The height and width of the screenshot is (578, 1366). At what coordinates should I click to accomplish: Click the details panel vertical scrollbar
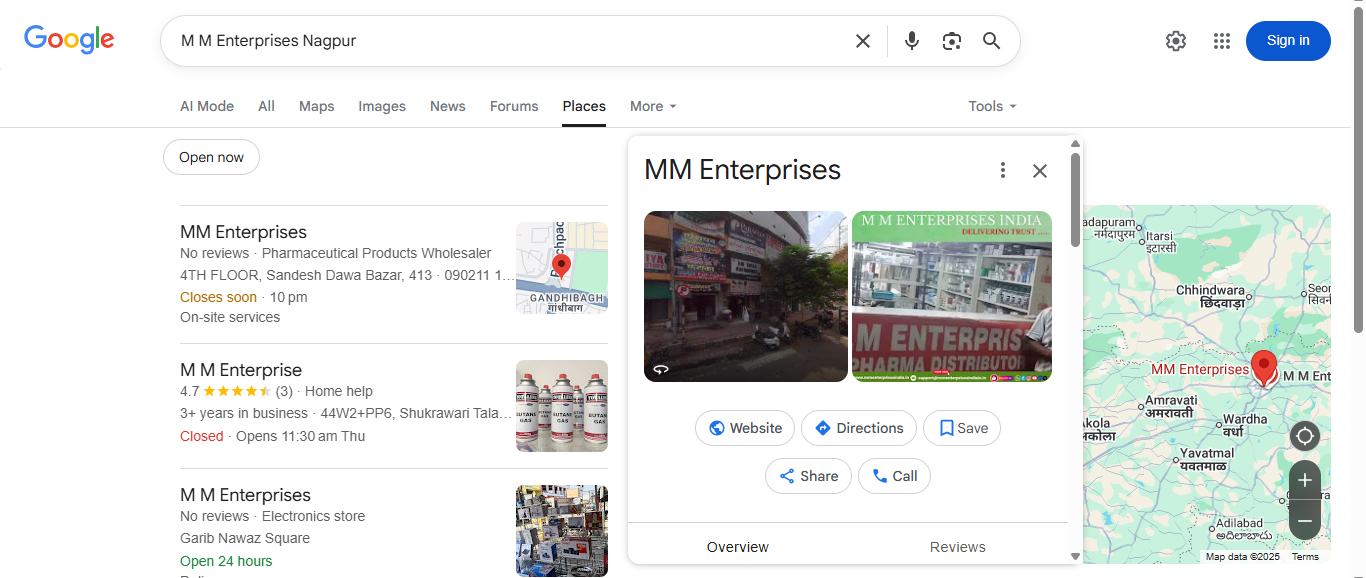coord(1075,200)
